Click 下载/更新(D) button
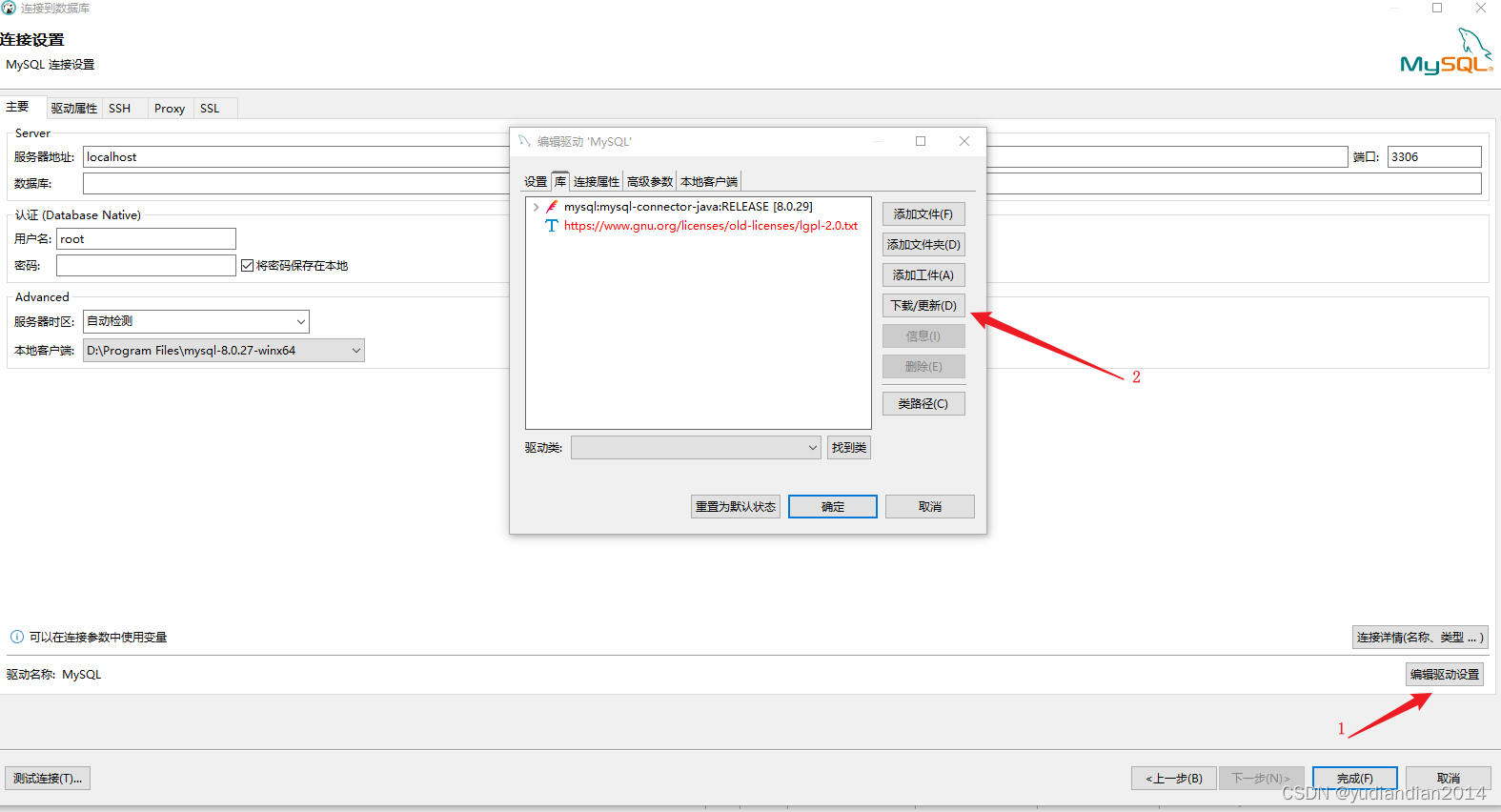1501x812 pixels. click(x=923, y=306)
